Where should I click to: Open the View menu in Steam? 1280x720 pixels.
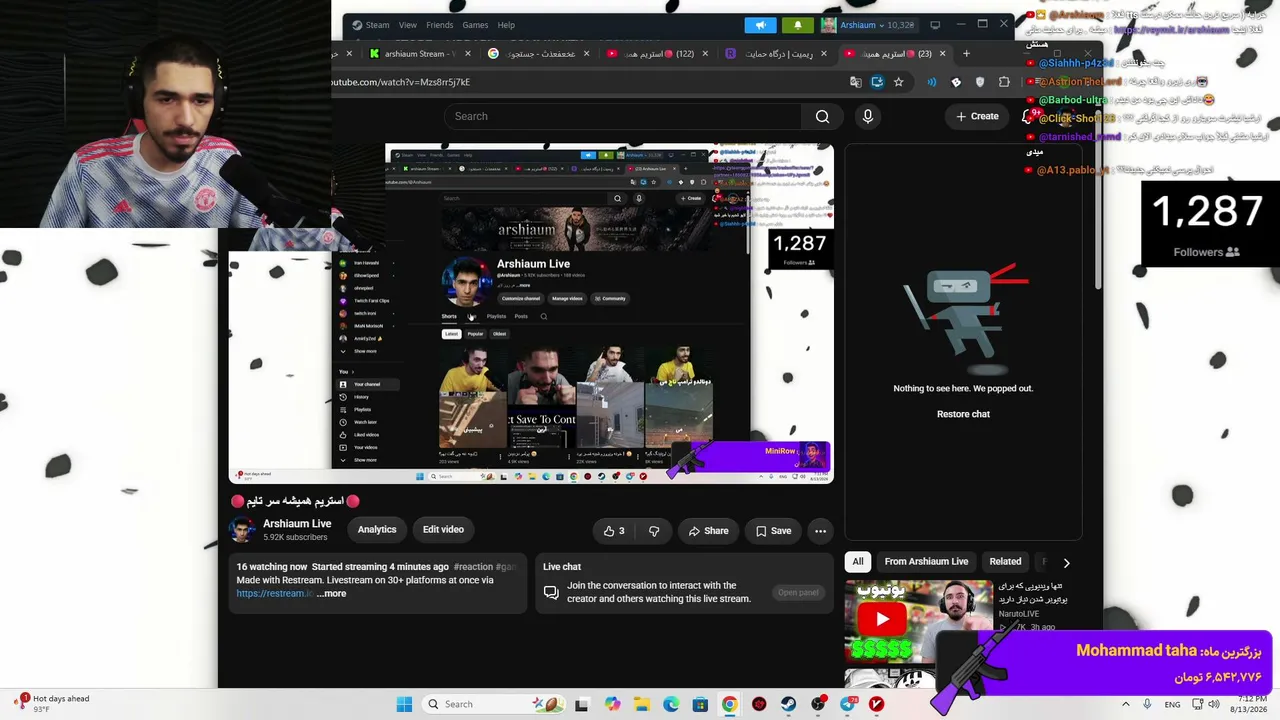tap(408, 25)
